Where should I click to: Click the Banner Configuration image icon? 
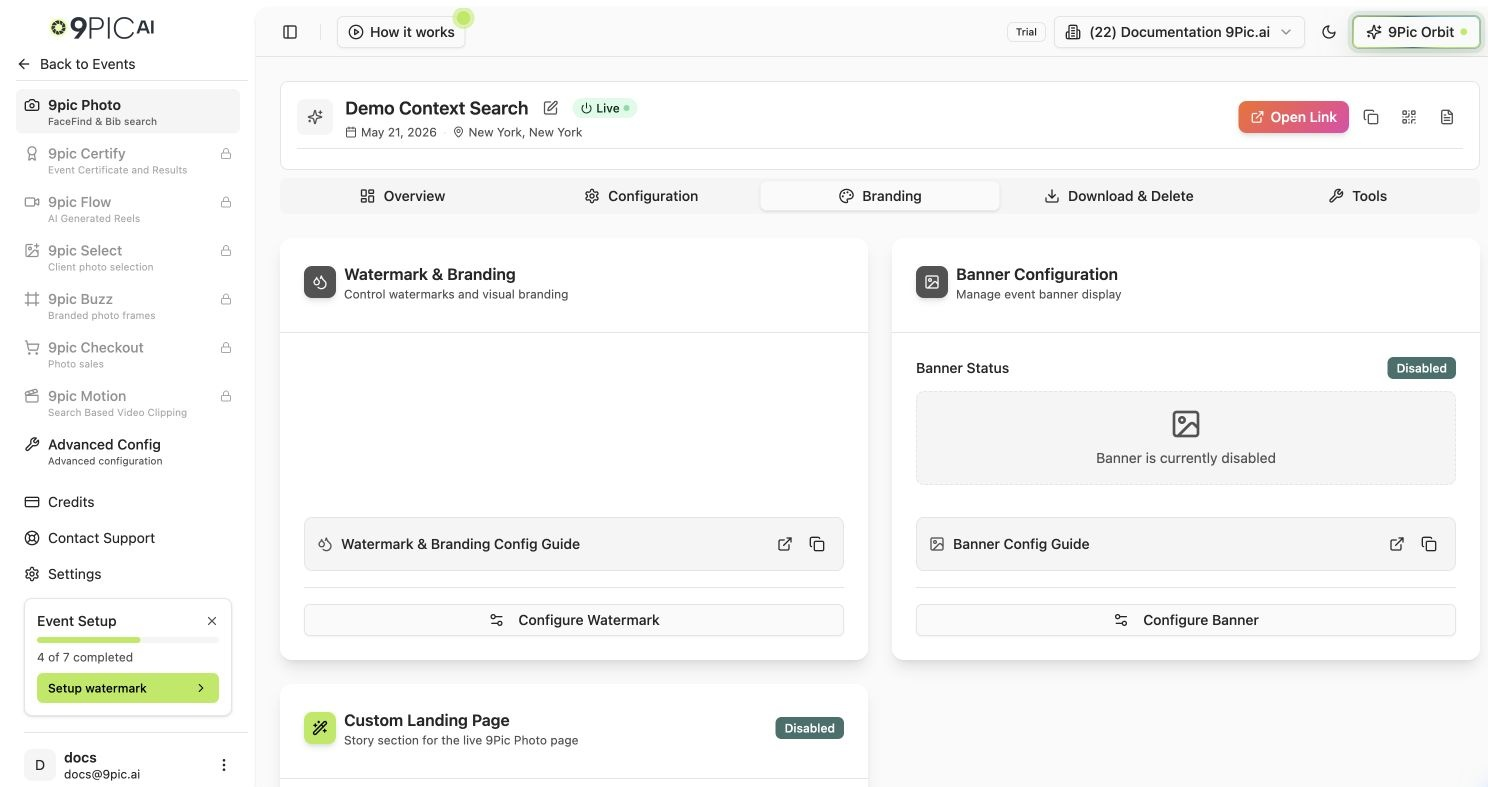[x=932, y=282]
